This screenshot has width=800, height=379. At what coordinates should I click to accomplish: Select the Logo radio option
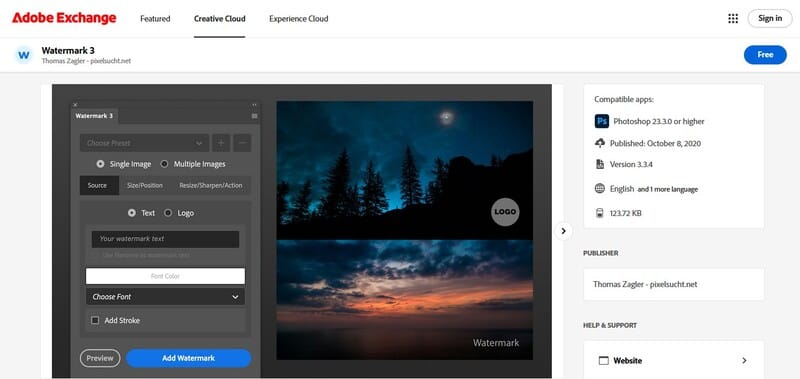pyautogui.click(x=168, y=213)
